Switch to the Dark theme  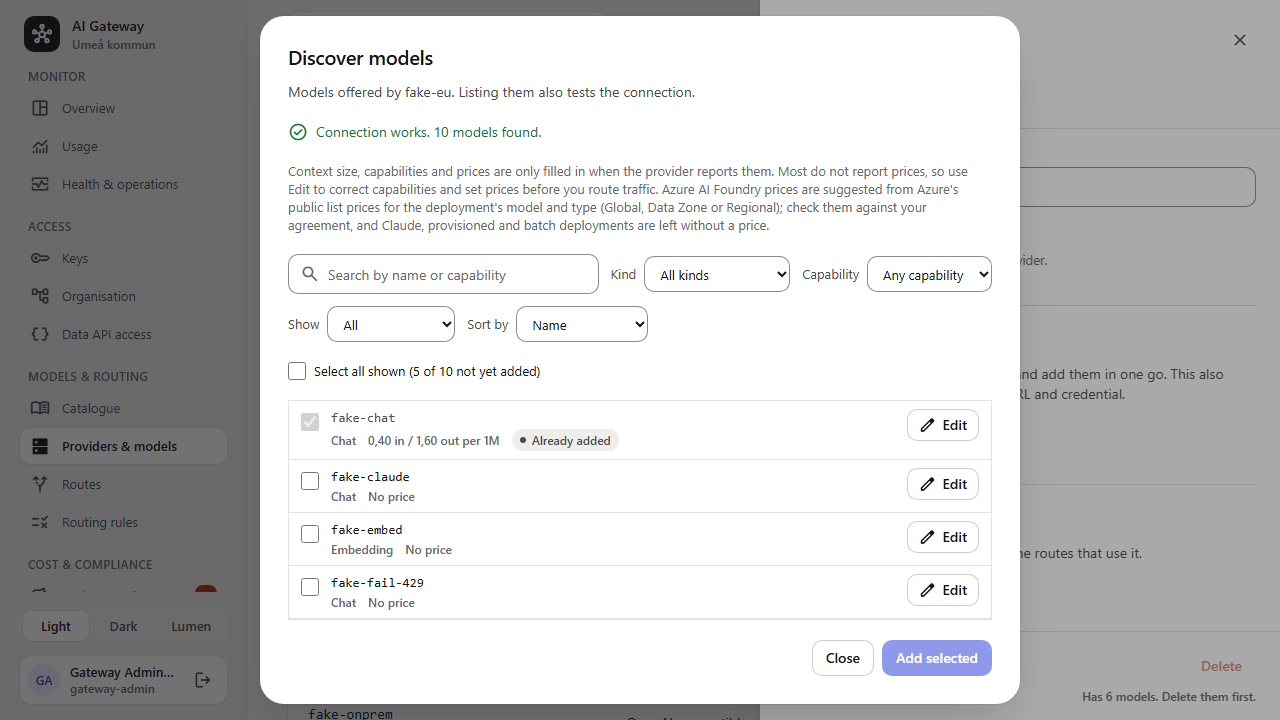click(x=124, y=626)
